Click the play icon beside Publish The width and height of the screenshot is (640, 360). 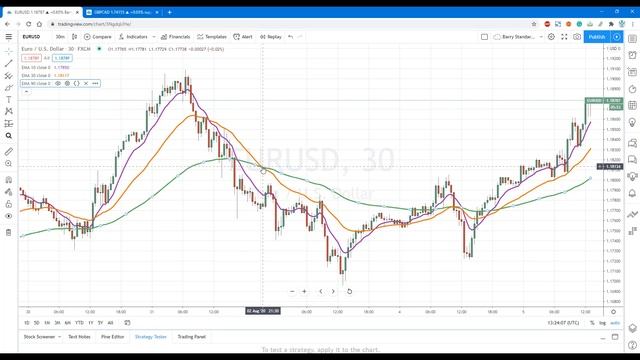click(617, 37)
